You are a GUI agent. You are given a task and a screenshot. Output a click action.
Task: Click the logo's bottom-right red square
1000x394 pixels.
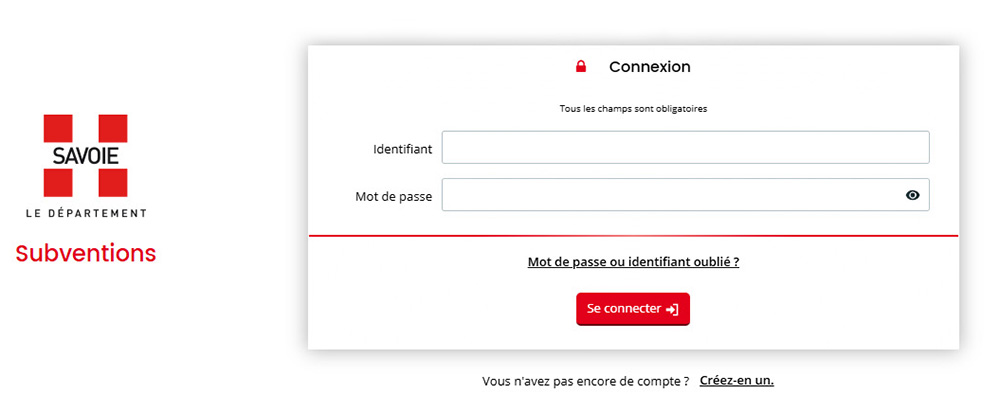coord(112,183)
